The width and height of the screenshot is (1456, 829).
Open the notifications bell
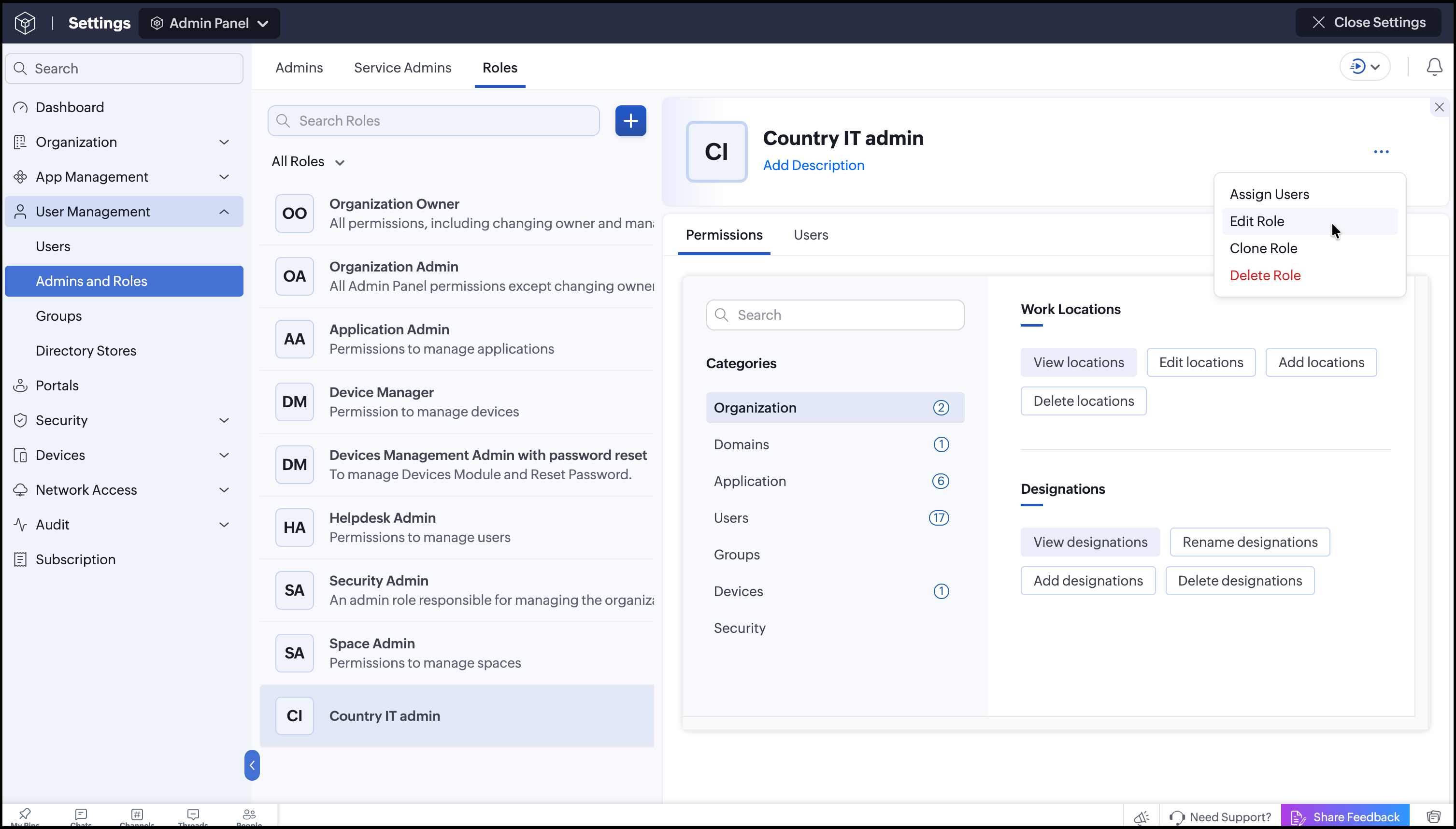tap(1434, 67)
